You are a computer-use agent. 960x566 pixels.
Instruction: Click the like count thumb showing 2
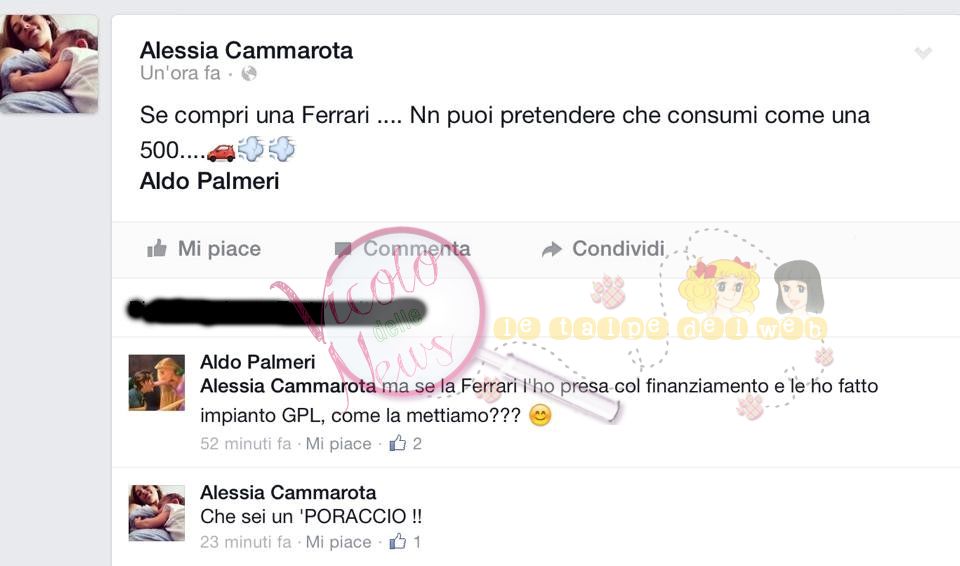[398, 443]
